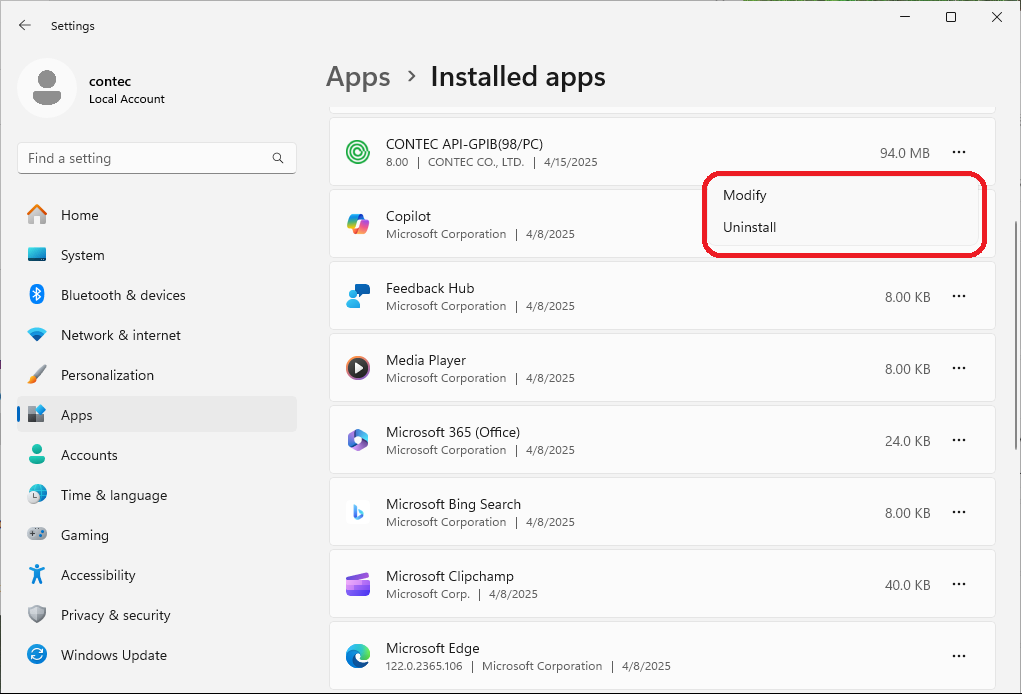Viewport: 1023px width, 694px height.
Task: Open Windows Update settings
Action: pyautogui.click(x=157, y=654)
